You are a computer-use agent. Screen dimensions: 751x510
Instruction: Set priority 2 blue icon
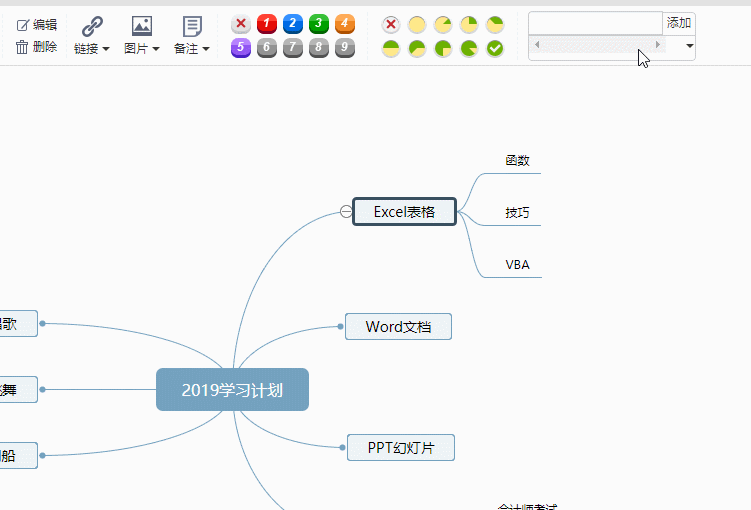[x=293, y=24]
